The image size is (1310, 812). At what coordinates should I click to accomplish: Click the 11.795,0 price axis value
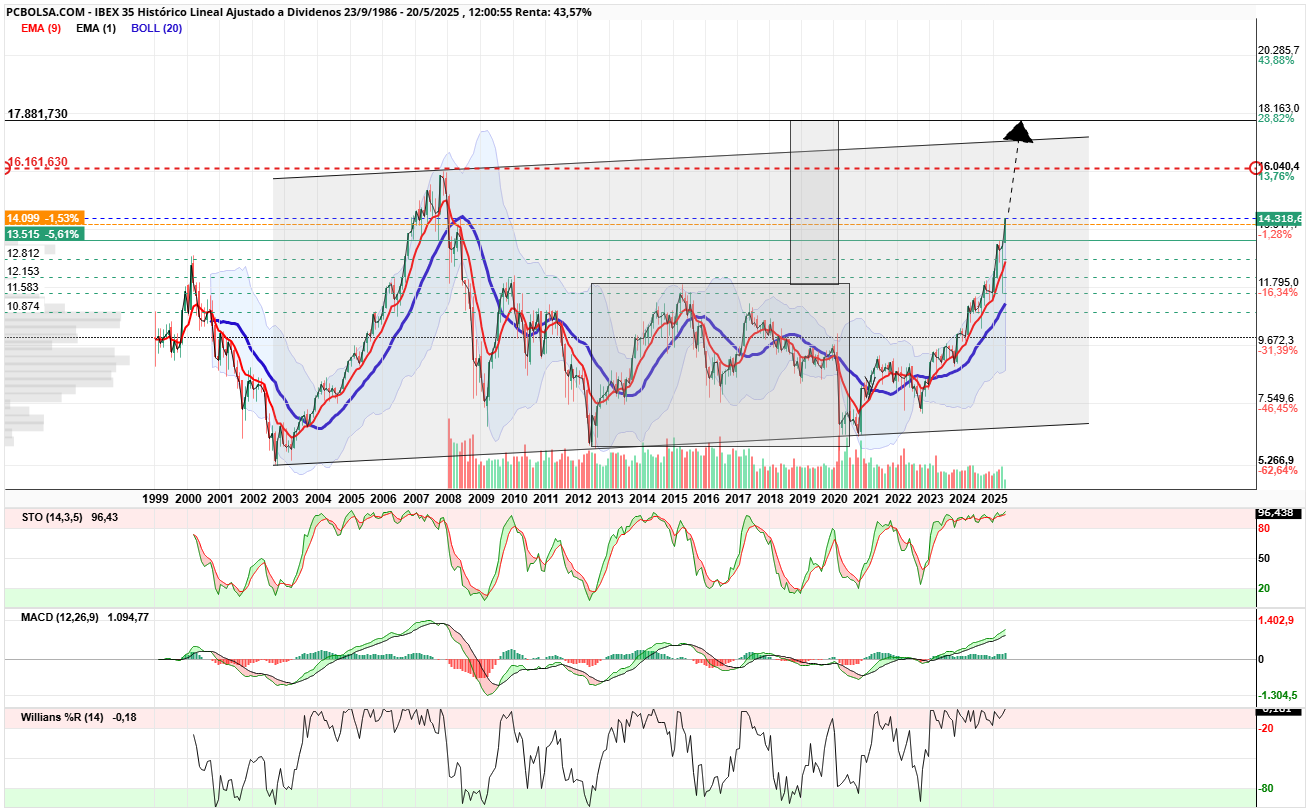1279,281
